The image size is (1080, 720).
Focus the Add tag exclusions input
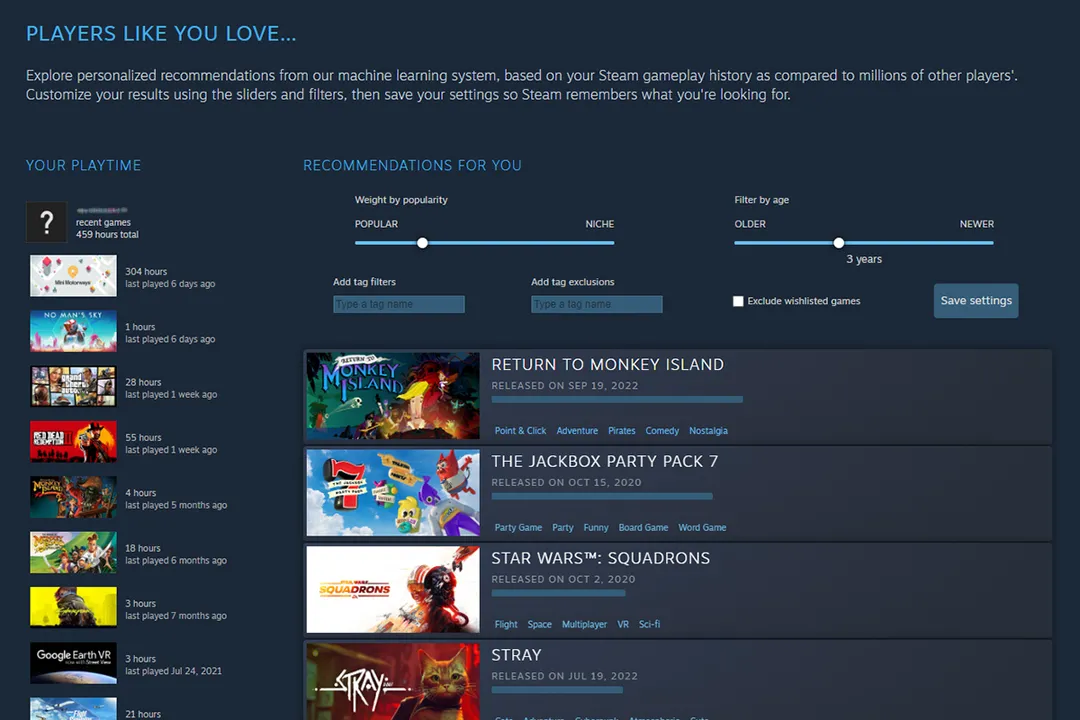point(596,304)
